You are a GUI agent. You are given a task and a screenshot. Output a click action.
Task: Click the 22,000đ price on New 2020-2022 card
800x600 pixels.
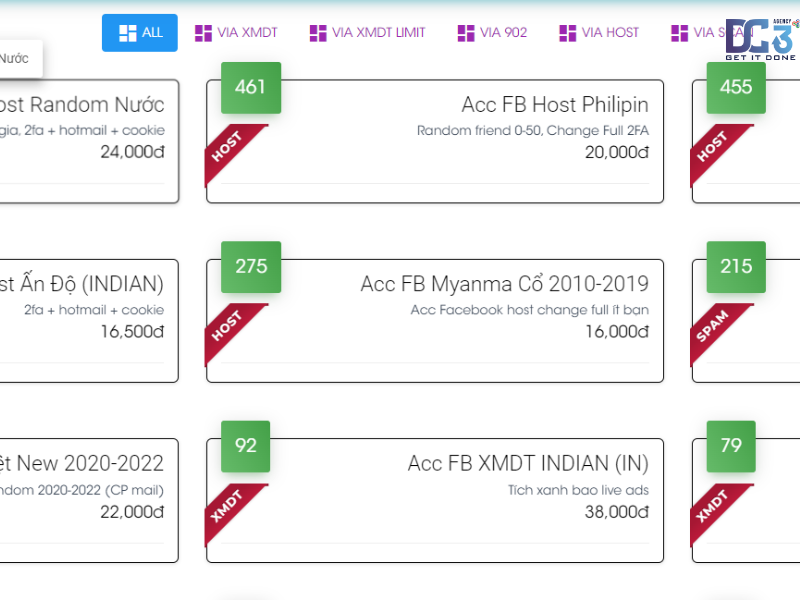(x=132, y=512)
